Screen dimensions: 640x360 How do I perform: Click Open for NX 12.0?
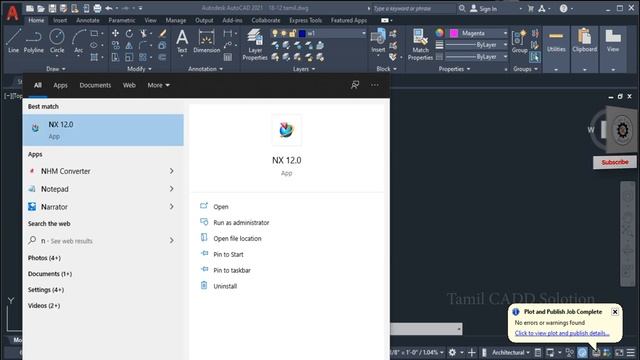pos(221,207)
